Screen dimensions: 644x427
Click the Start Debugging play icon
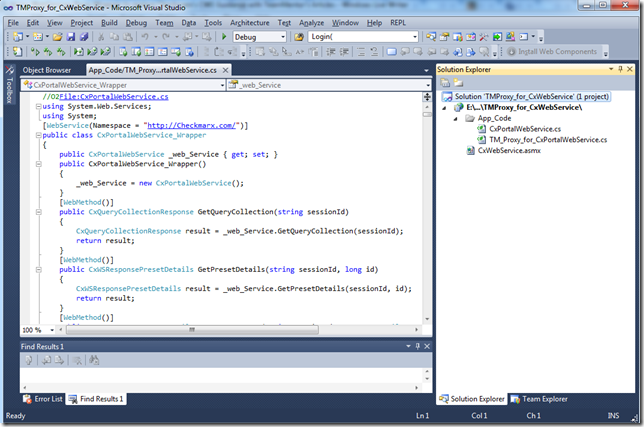224,37
